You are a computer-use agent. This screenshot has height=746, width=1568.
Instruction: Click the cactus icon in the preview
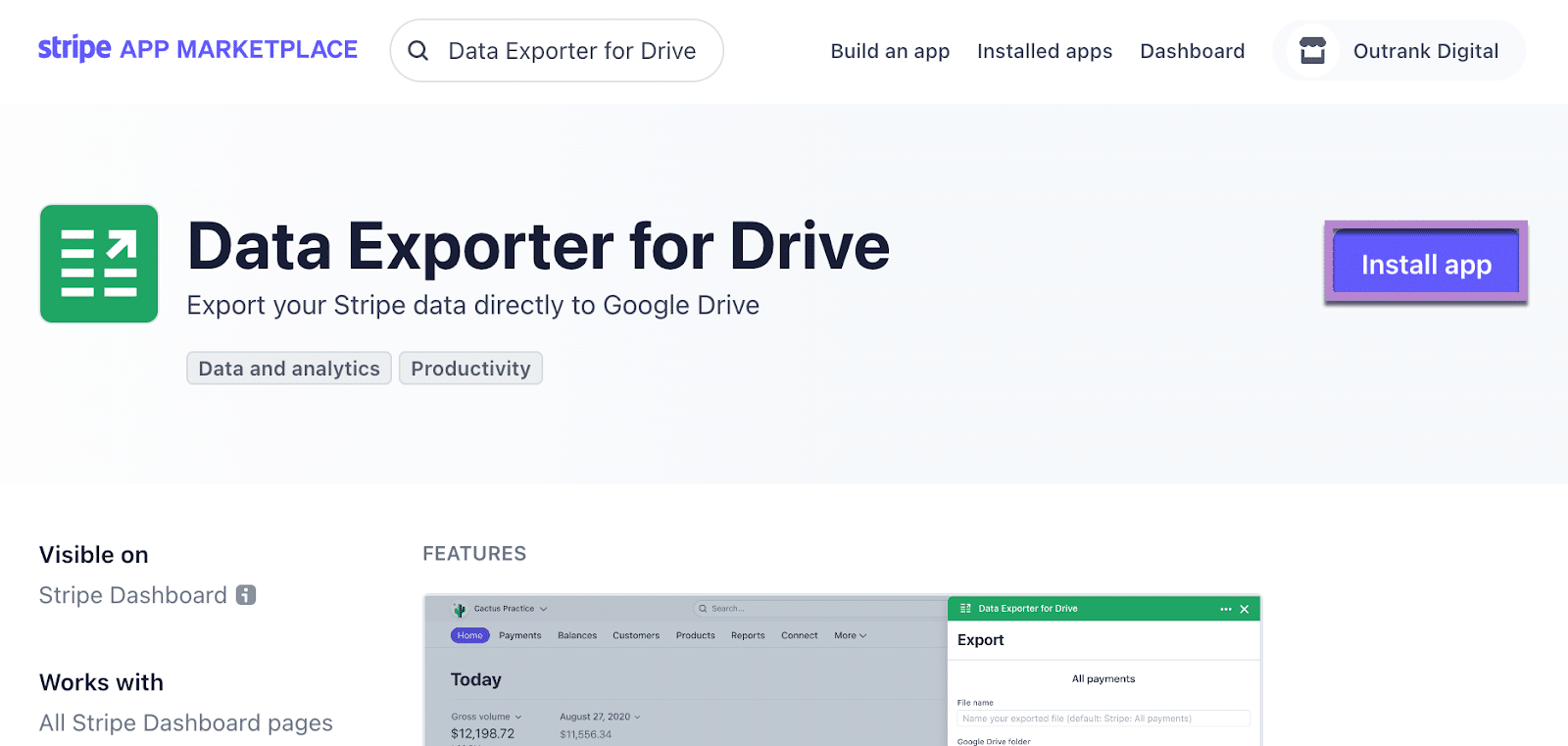(x=460, y=609)
